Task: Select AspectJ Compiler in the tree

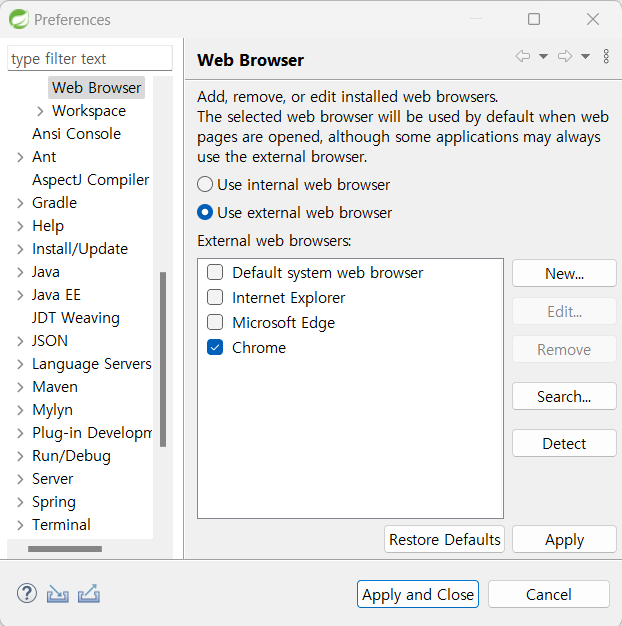Action: point(91,180)
